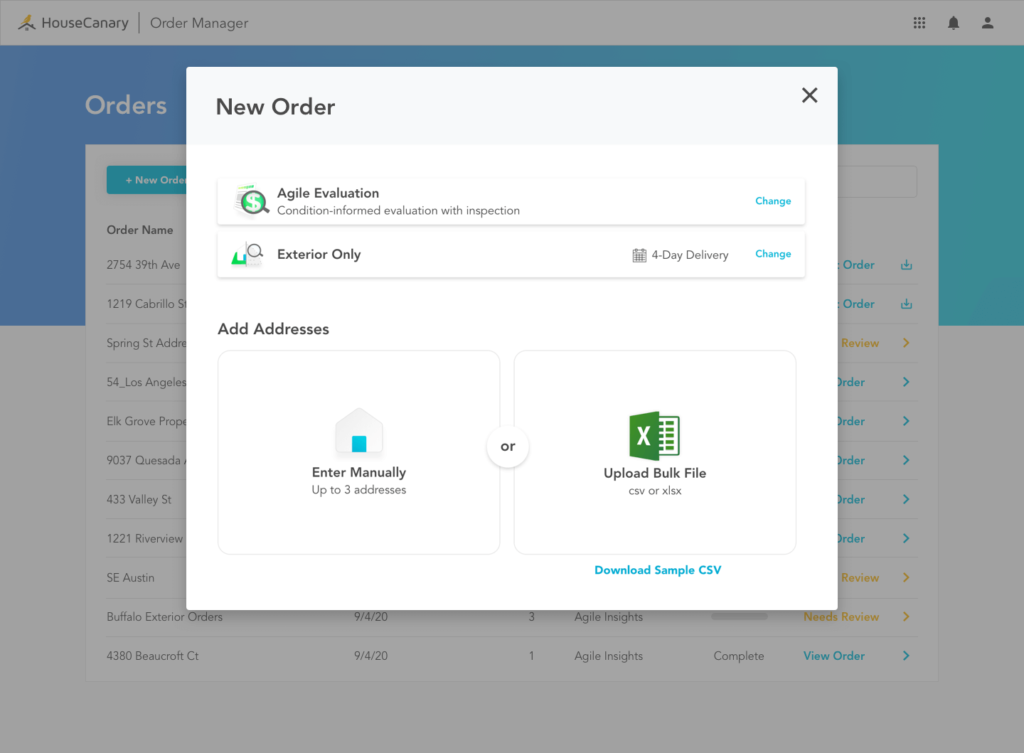Expand Buffalo Exterior Orders row chevron
1024x753 pixels.
click(x=906, y=617)
